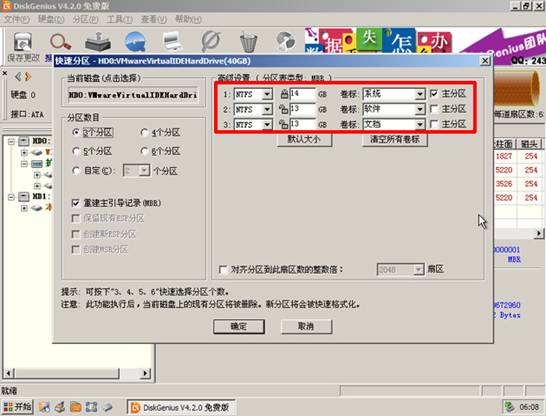
Task: Select the 6个分区 radio option
Action: click(x=144, y=151)
